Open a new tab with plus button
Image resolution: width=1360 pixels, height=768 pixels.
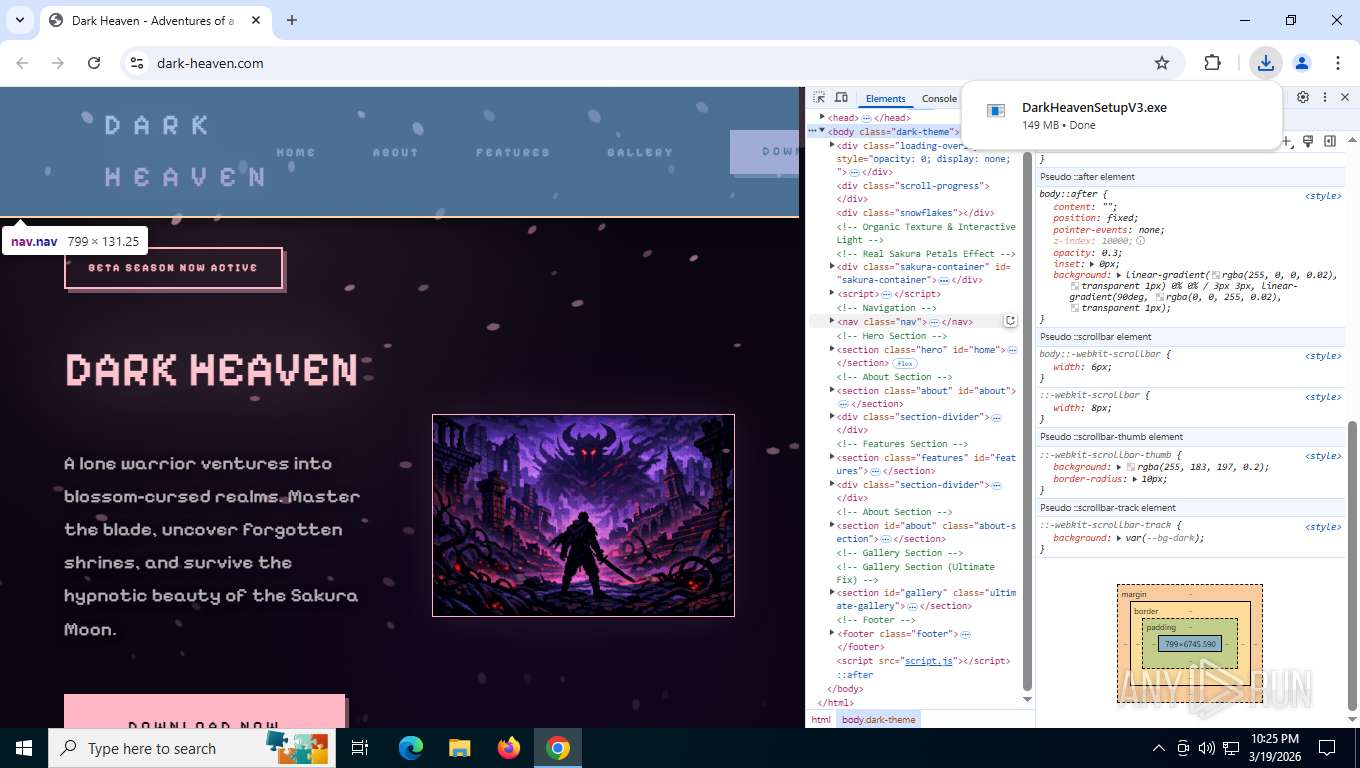tap(292, 20)
